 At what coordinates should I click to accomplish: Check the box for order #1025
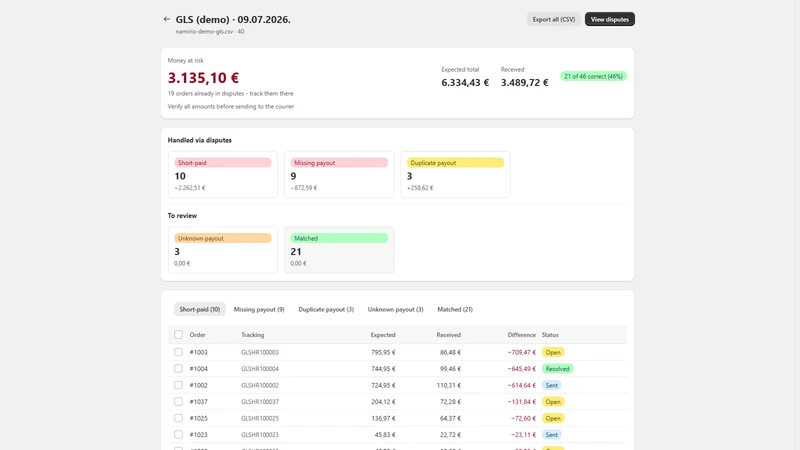point(178,418)
